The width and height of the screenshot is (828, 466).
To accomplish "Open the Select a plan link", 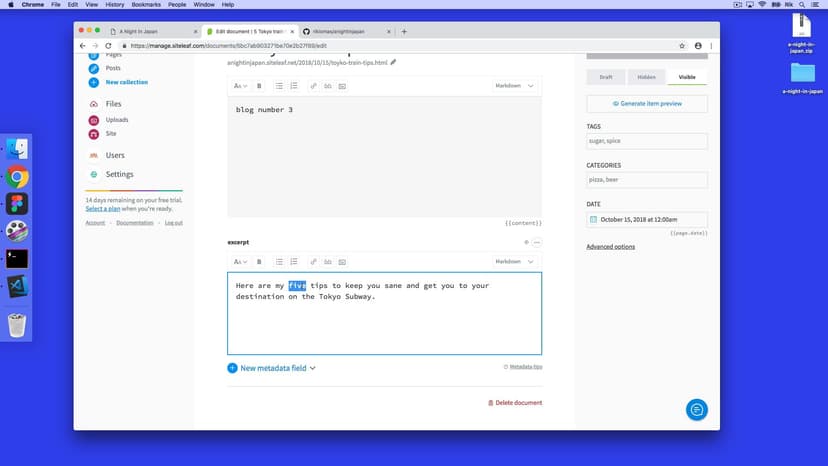I will coord(103,208).
